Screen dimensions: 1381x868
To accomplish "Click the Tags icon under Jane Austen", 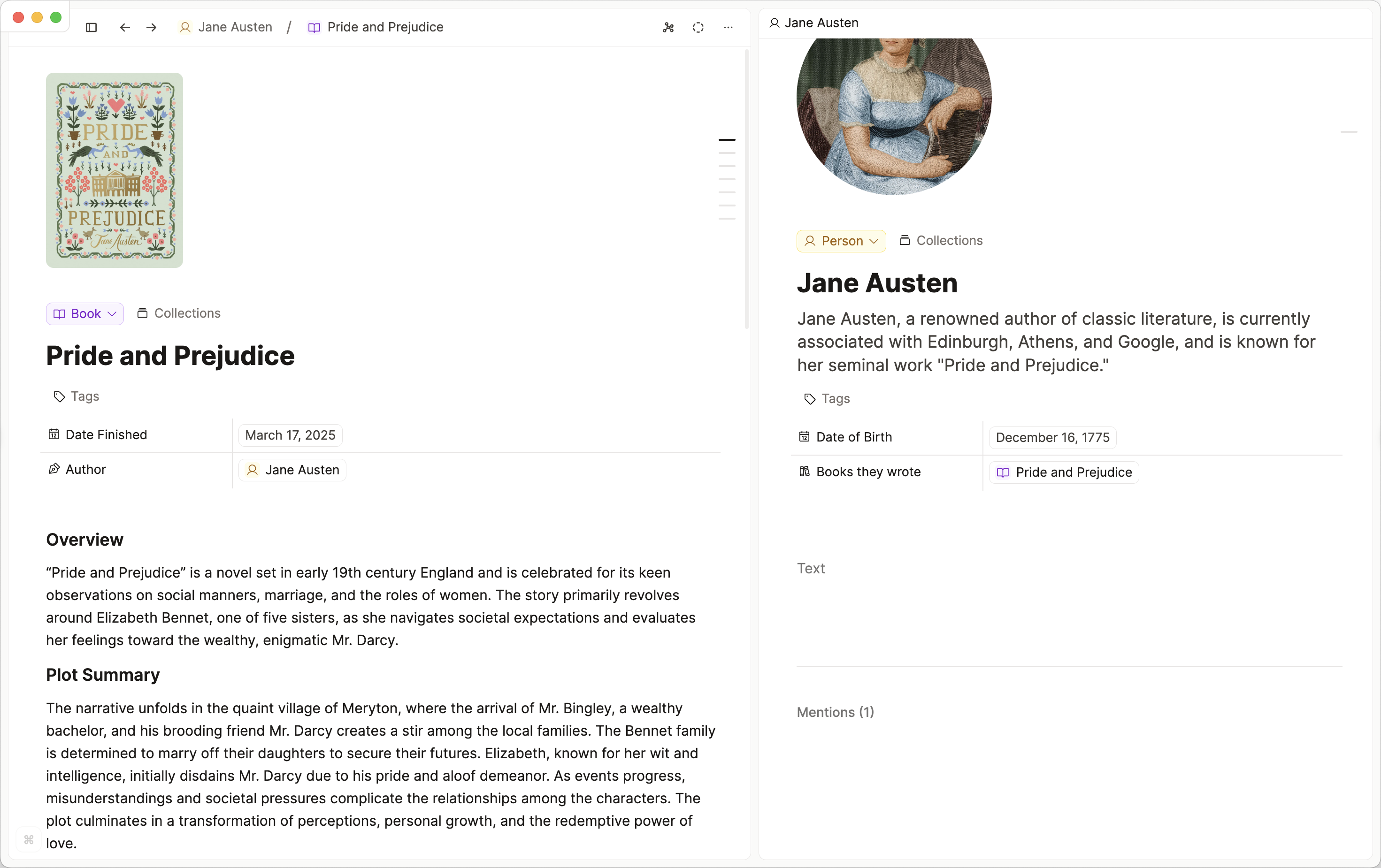I will pyautogui.click(x=810, y=399).
